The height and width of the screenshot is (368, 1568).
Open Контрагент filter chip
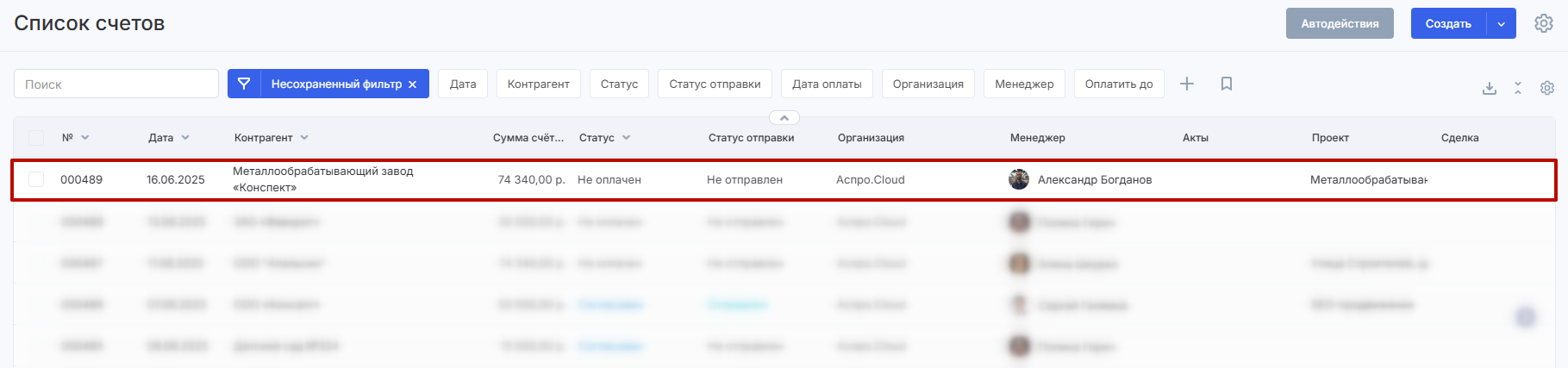[538, 84]
